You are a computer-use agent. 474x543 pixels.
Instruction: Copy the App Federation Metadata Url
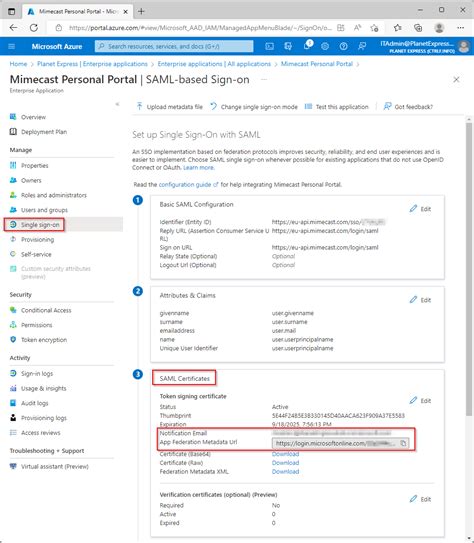point(403,443)
